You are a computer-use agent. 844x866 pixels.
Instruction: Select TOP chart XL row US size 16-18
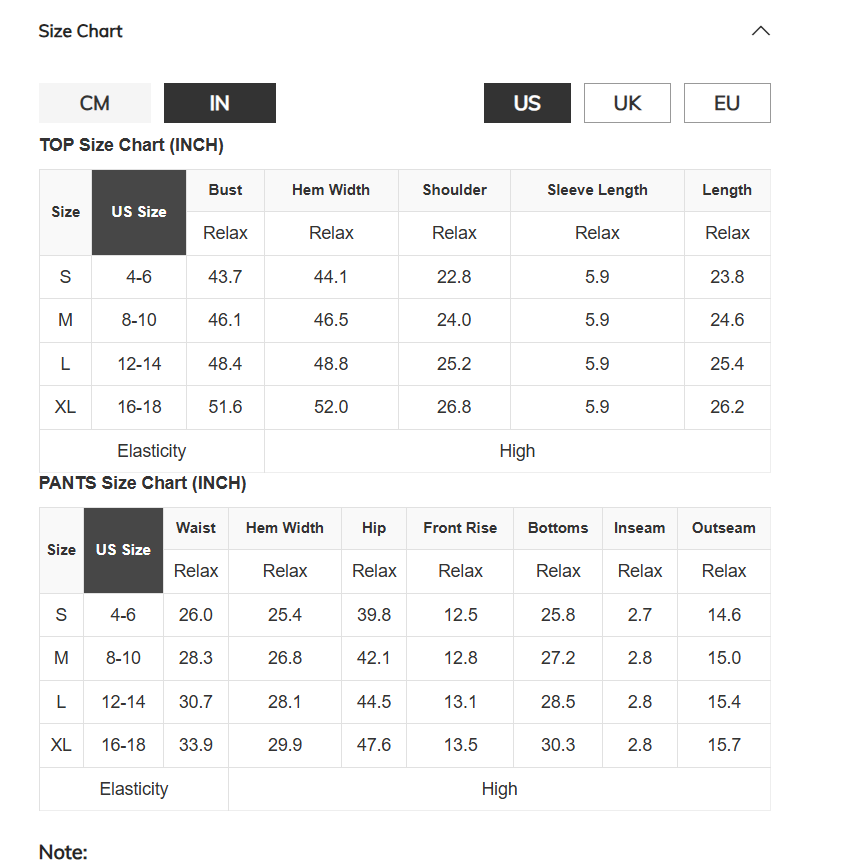tap(139, 407)
